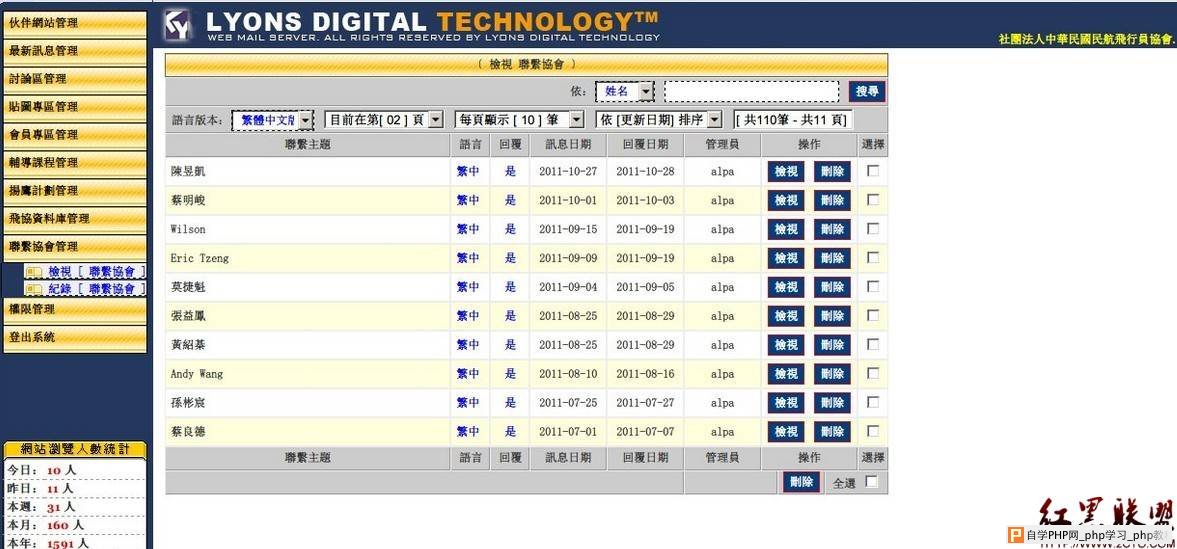Click 檢視 button for 蔡明峻
The height and width of the screenshot is (549, 1177).
point(786,201)
